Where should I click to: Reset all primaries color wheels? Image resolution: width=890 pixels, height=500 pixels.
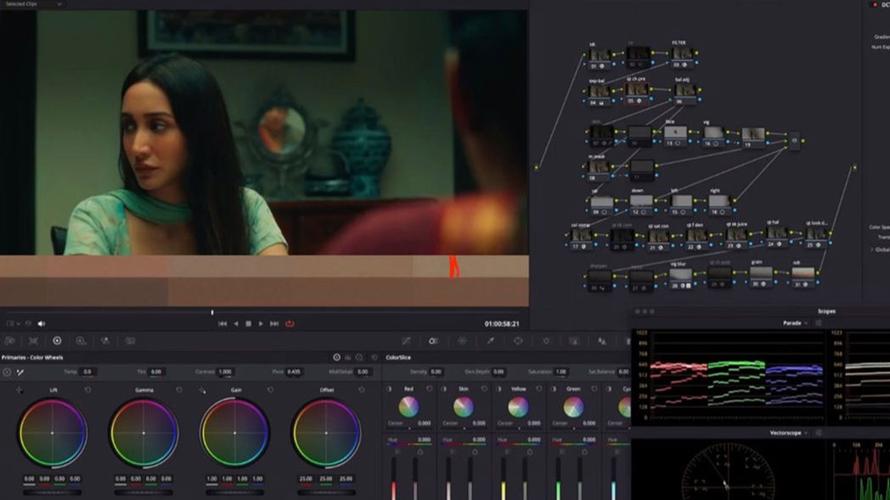[x=374, y=358]
